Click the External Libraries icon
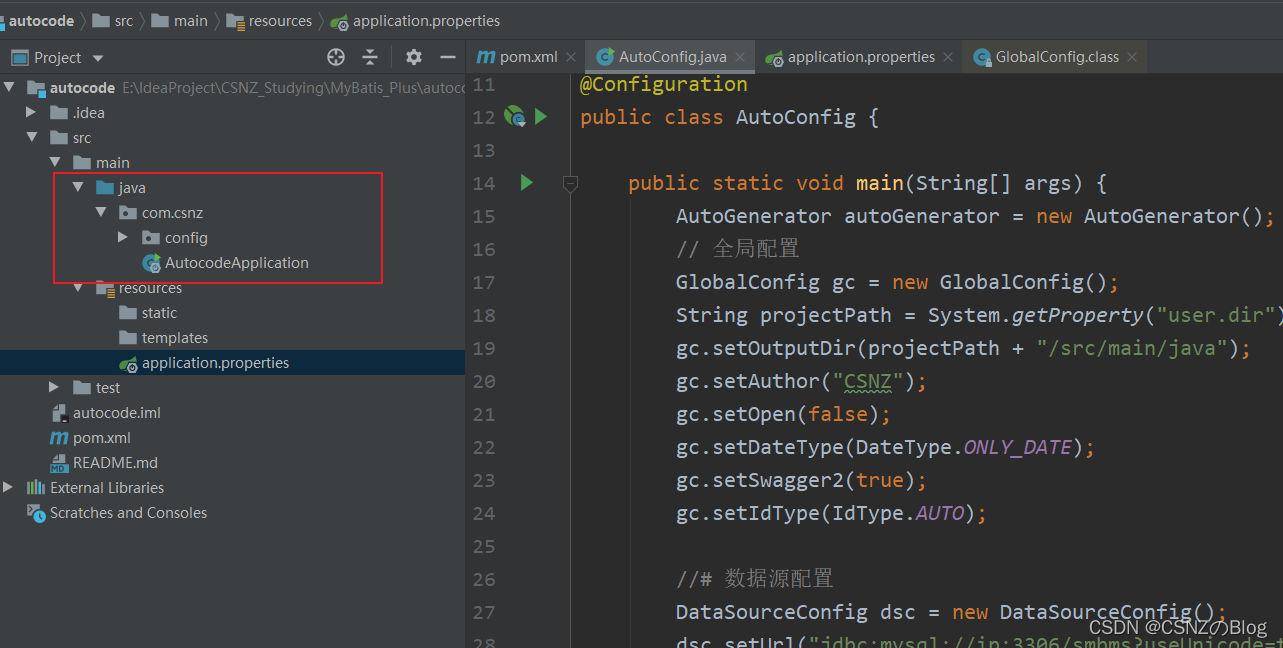The height and width of the screenshot is (648, 1283). coord(36,488)
